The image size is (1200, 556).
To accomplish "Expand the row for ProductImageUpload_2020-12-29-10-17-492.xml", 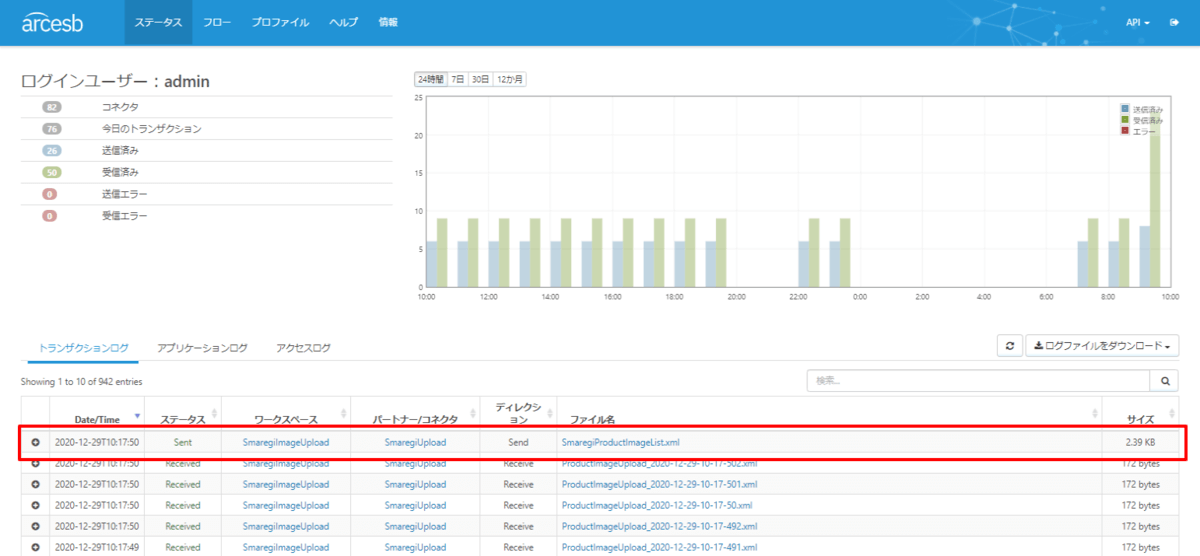I will click(x=36, y=526).
